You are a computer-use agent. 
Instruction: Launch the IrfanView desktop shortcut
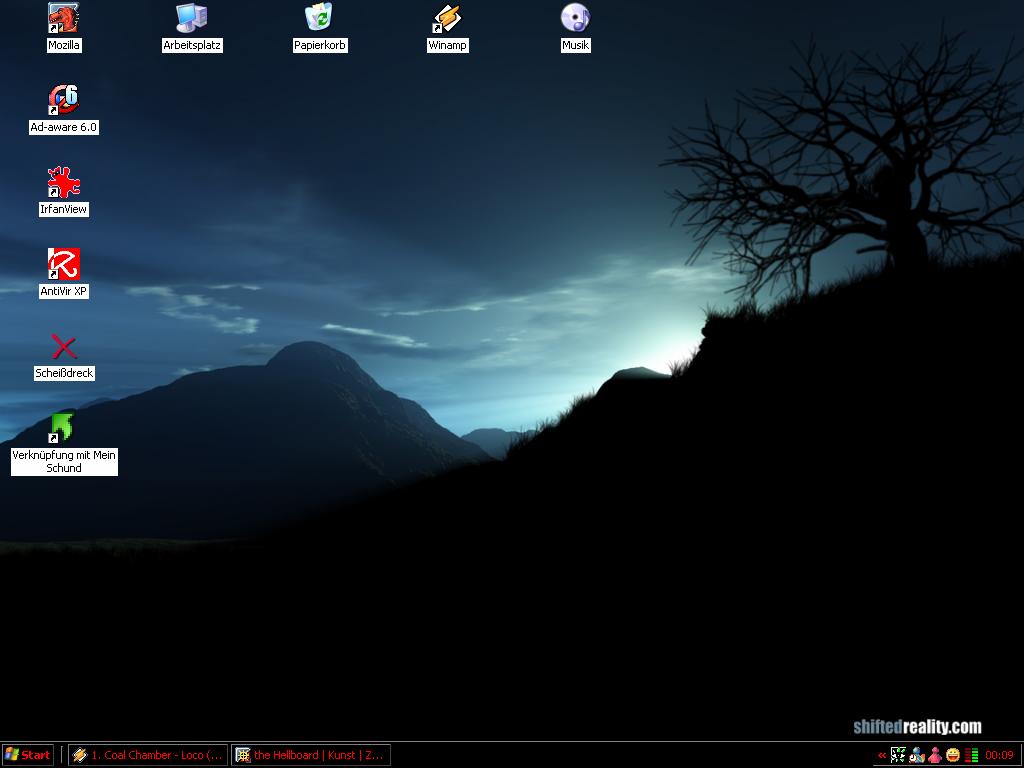(x=63, y=182)
